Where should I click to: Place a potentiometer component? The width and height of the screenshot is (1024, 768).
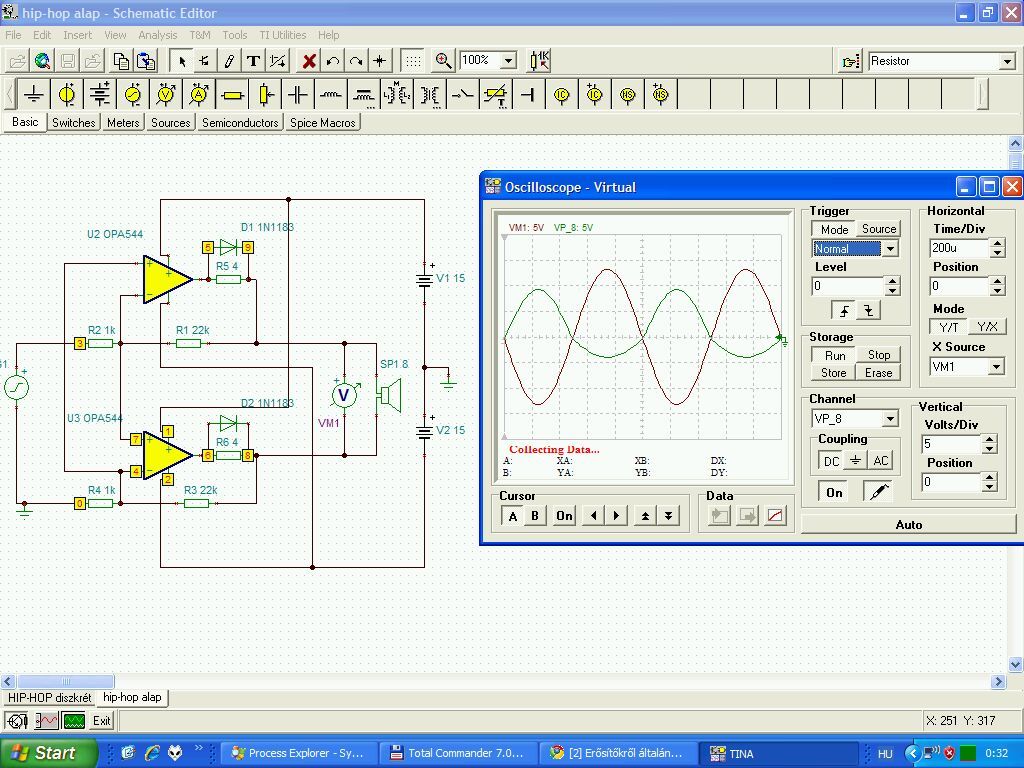265,95
